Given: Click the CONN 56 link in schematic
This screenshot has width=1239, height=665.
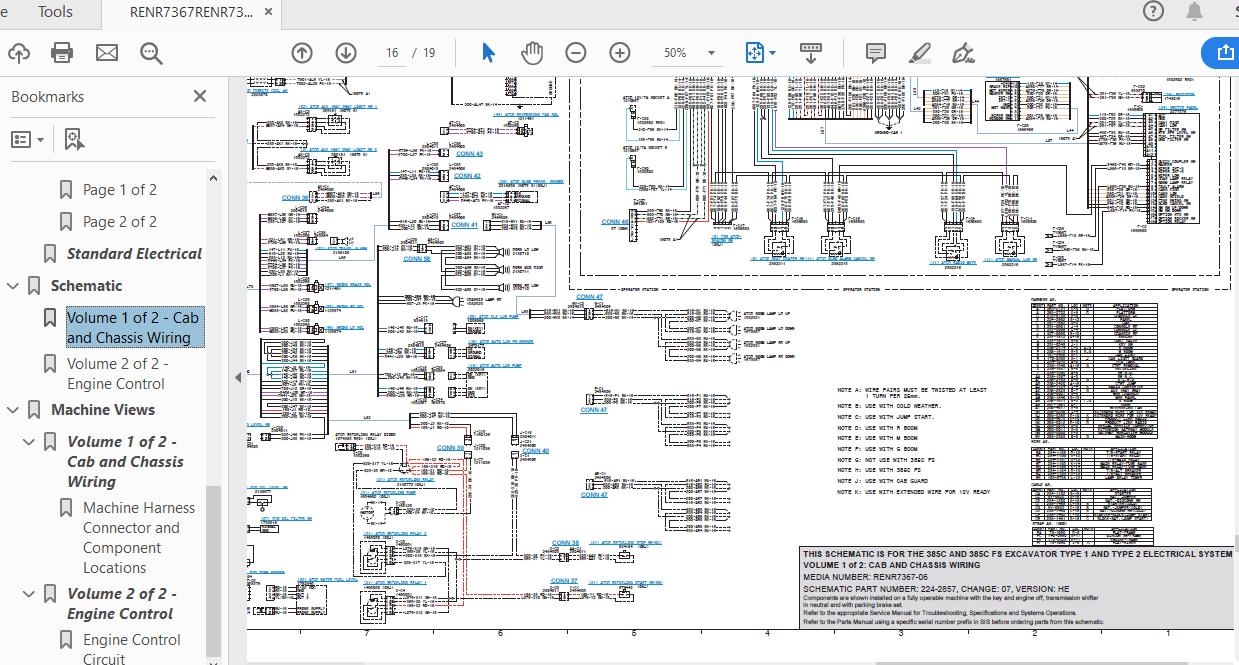Looking at the screenshot, I should 417,258.
